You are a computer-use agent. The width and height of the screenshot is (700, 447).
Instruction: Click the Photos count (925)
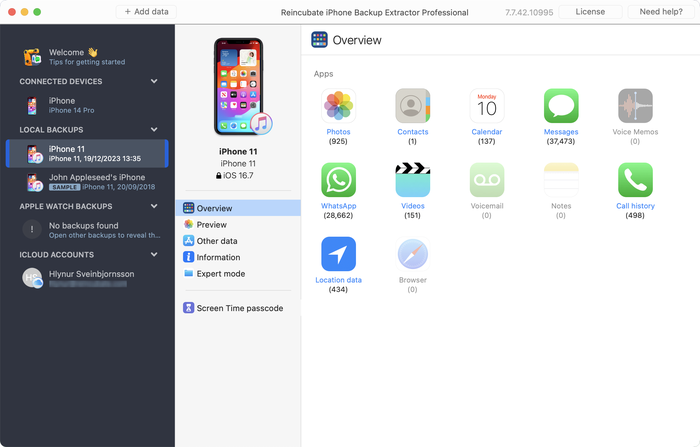(x=338, y=141)
